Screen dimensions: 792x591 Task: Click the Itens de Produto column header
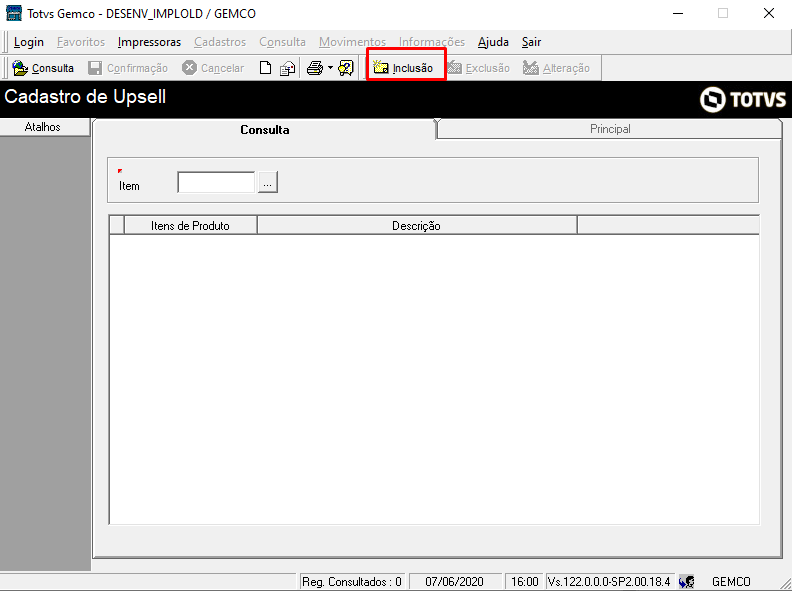190,225
